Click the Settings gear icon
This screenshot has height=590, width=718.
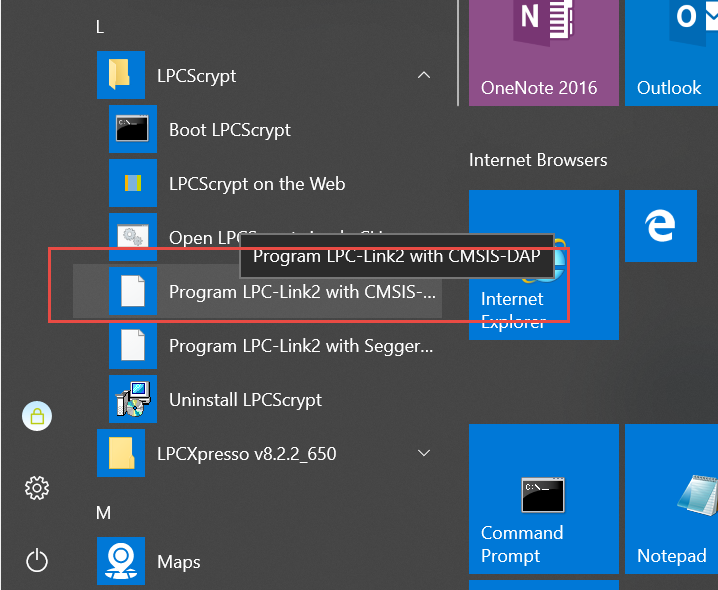(x=37, y=488)
